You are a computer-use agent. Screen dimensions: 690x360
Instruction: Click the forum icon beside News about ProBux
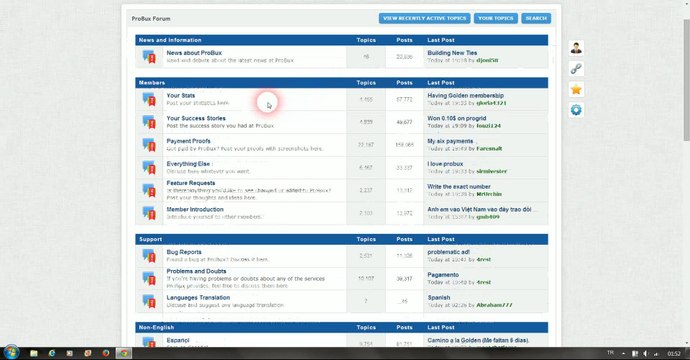coord(149,57)
